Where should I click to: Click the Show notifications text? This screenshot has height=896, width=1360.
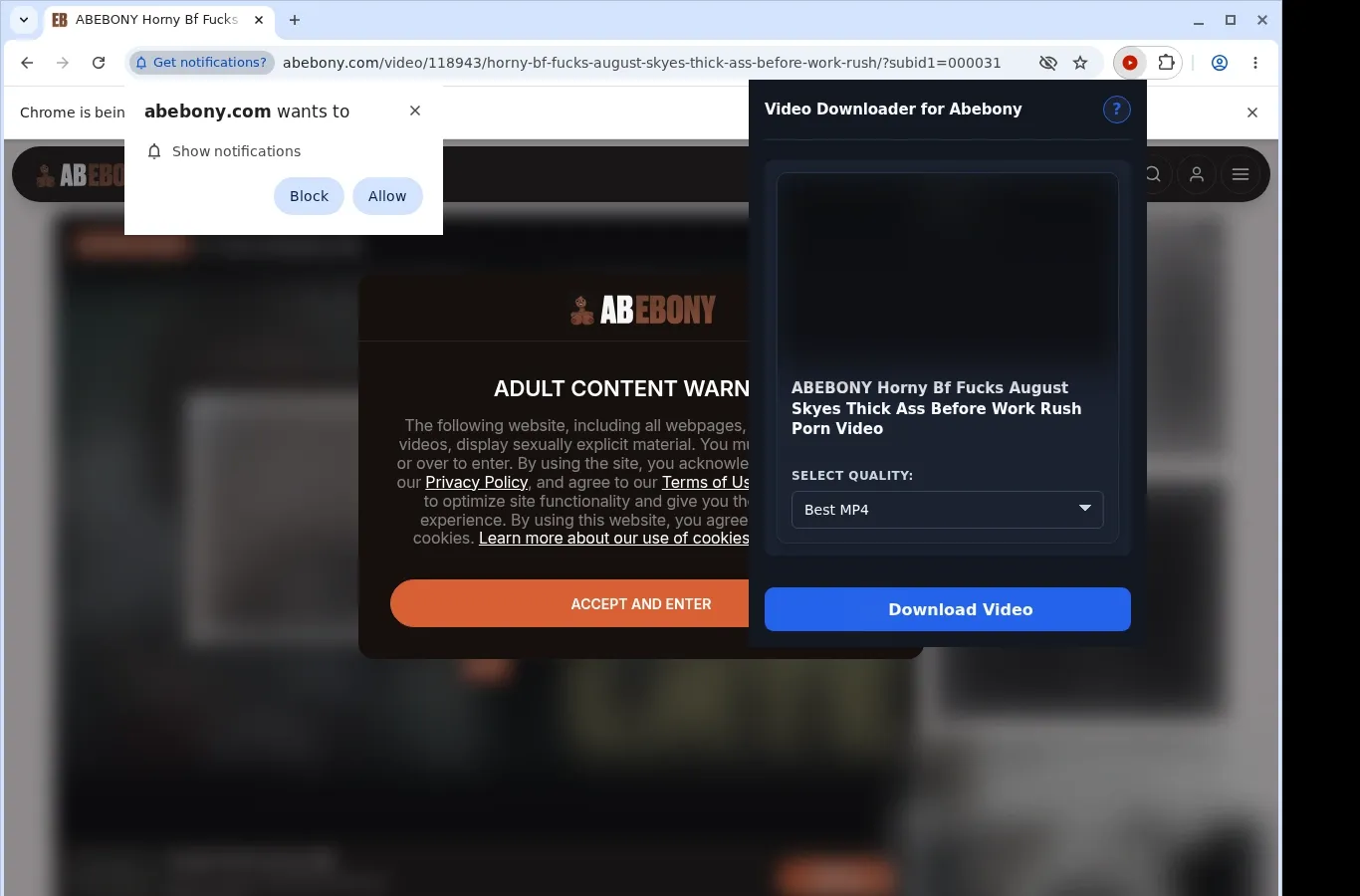[x=236, y=151]
